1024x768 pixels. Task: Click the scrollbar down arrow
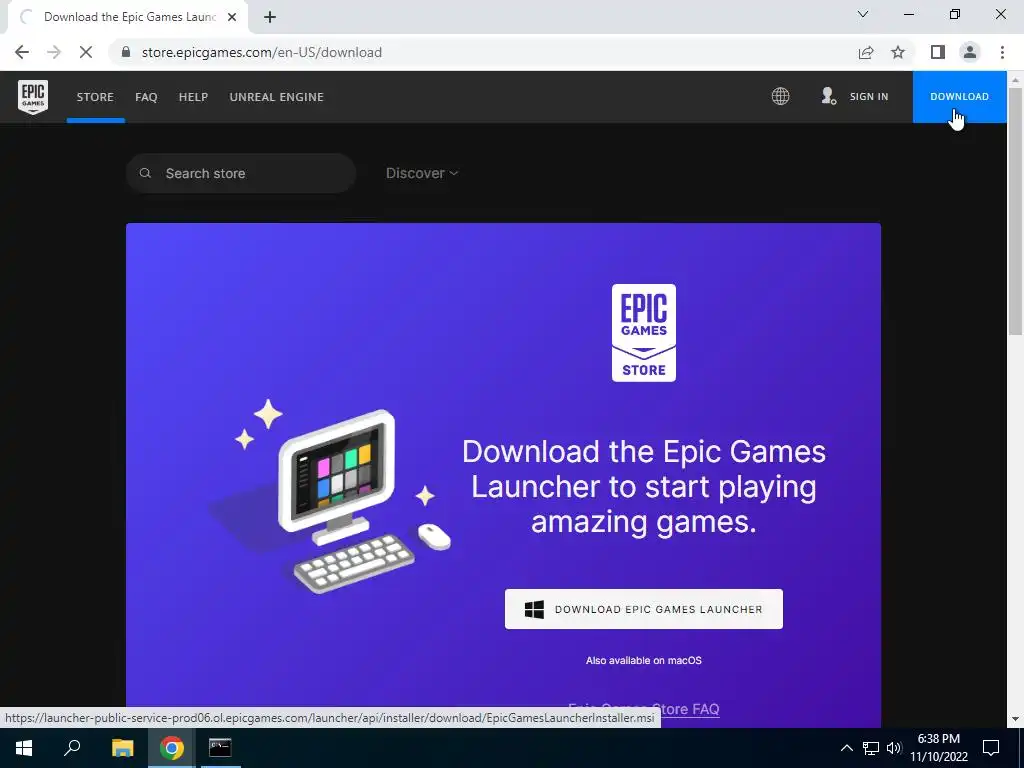tap(1015, 719)
